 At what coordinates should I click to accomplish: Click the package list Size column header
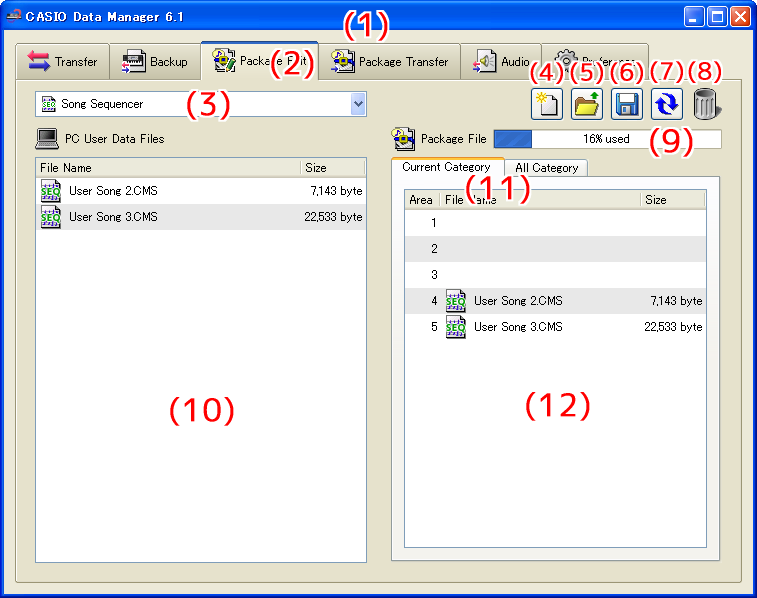click(673, 200)
